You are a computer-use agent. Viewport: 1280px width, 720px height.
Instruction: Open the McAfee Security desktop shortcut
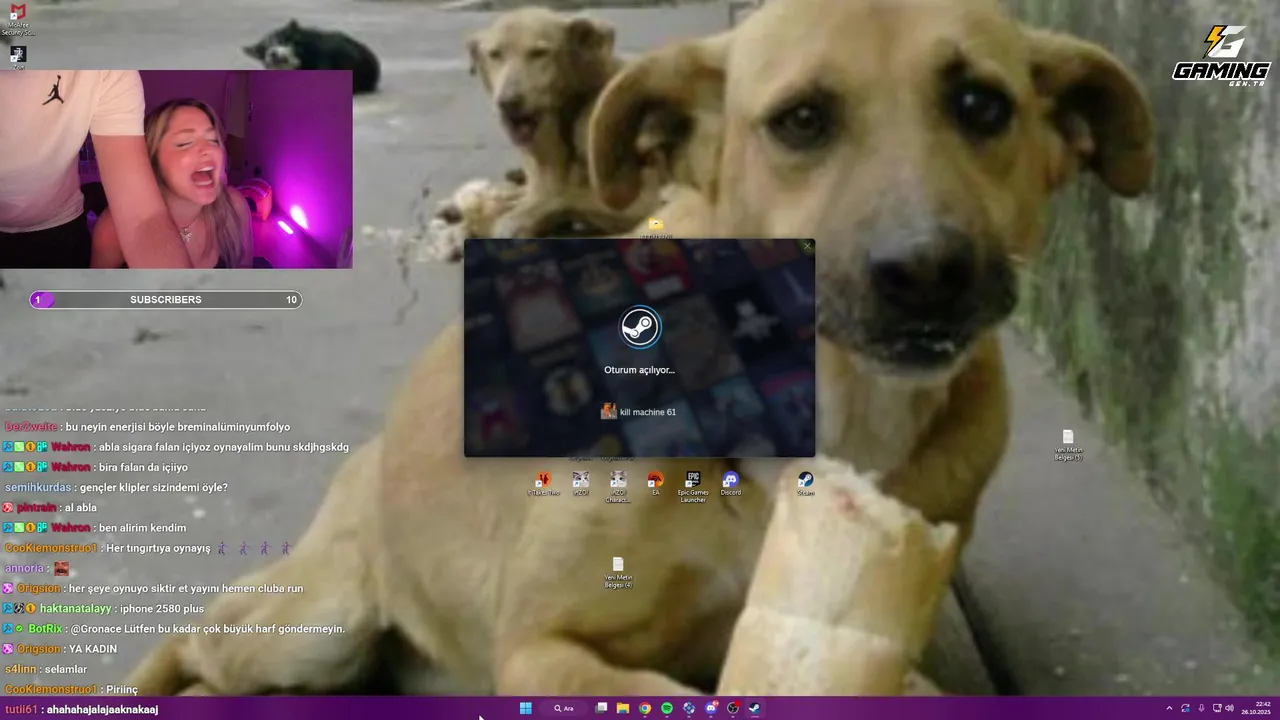click(x=17, y=19)
